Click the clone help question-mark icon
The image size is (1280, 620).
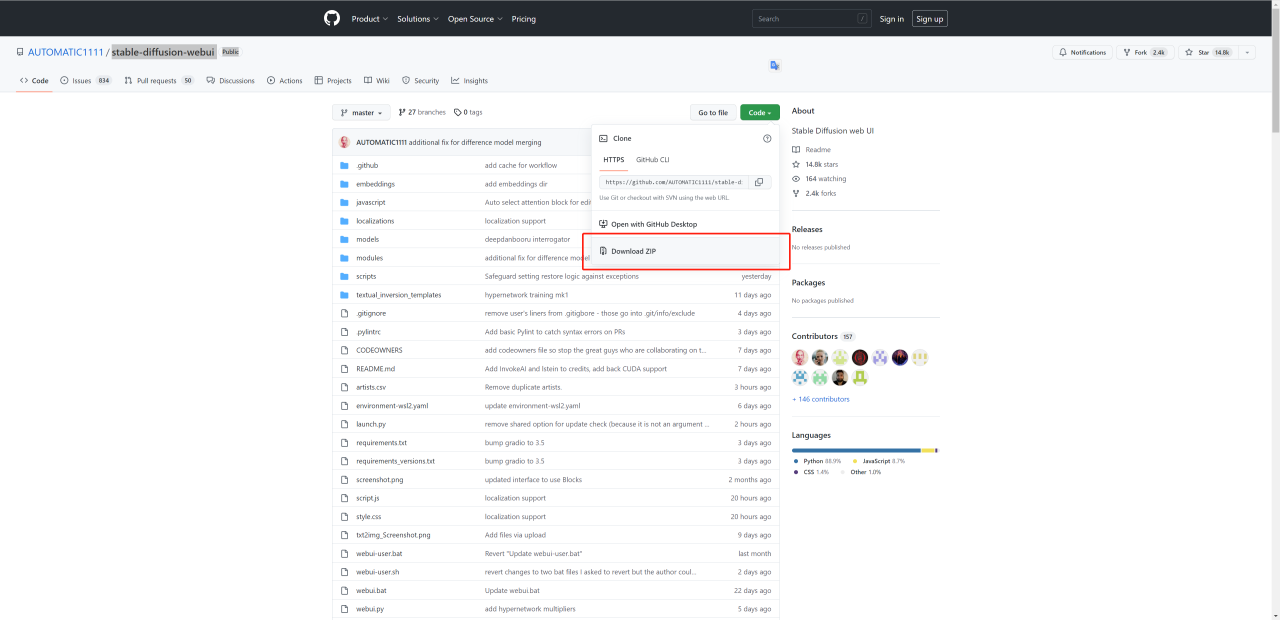click(x=767, y=139)
